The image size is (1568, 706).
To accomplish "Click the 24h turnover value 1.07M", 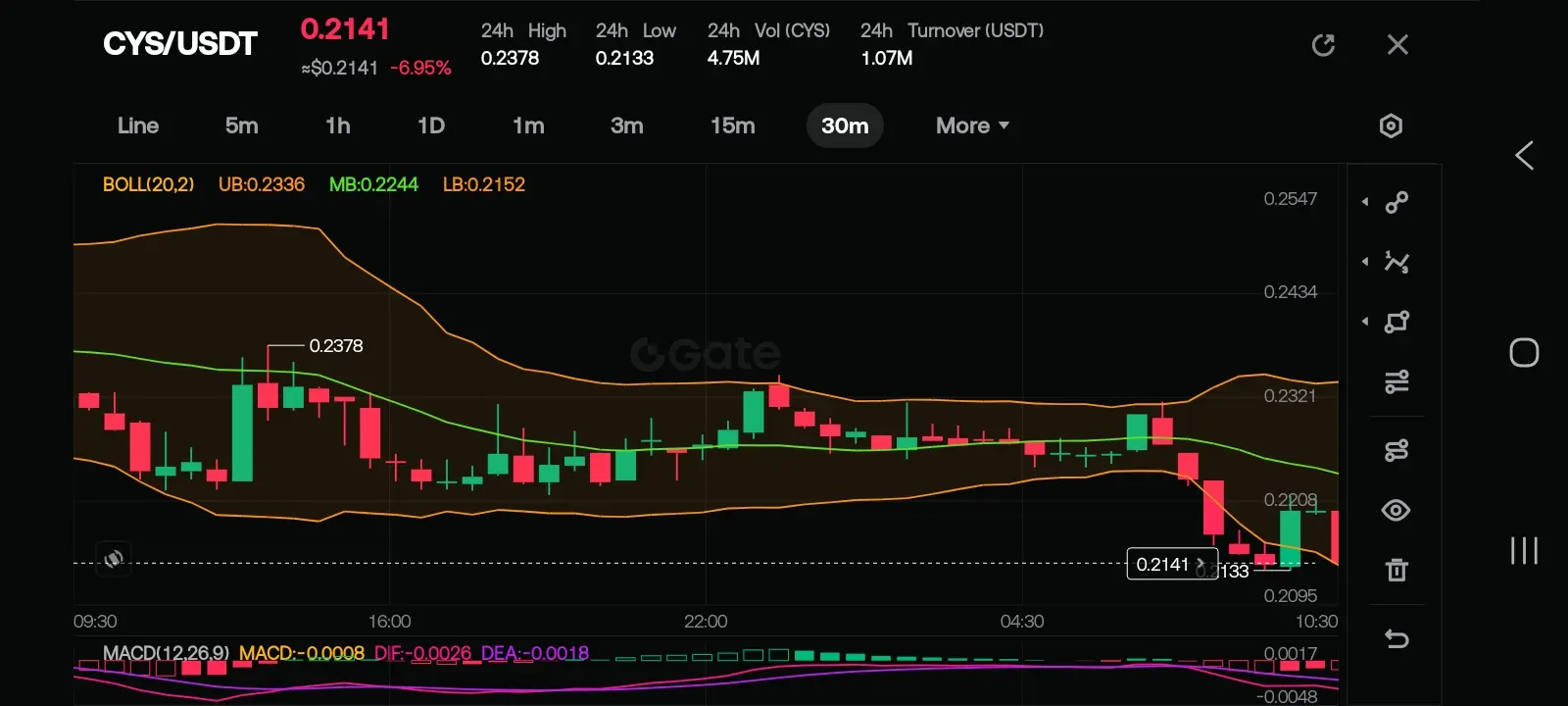I will click(887, 58).
